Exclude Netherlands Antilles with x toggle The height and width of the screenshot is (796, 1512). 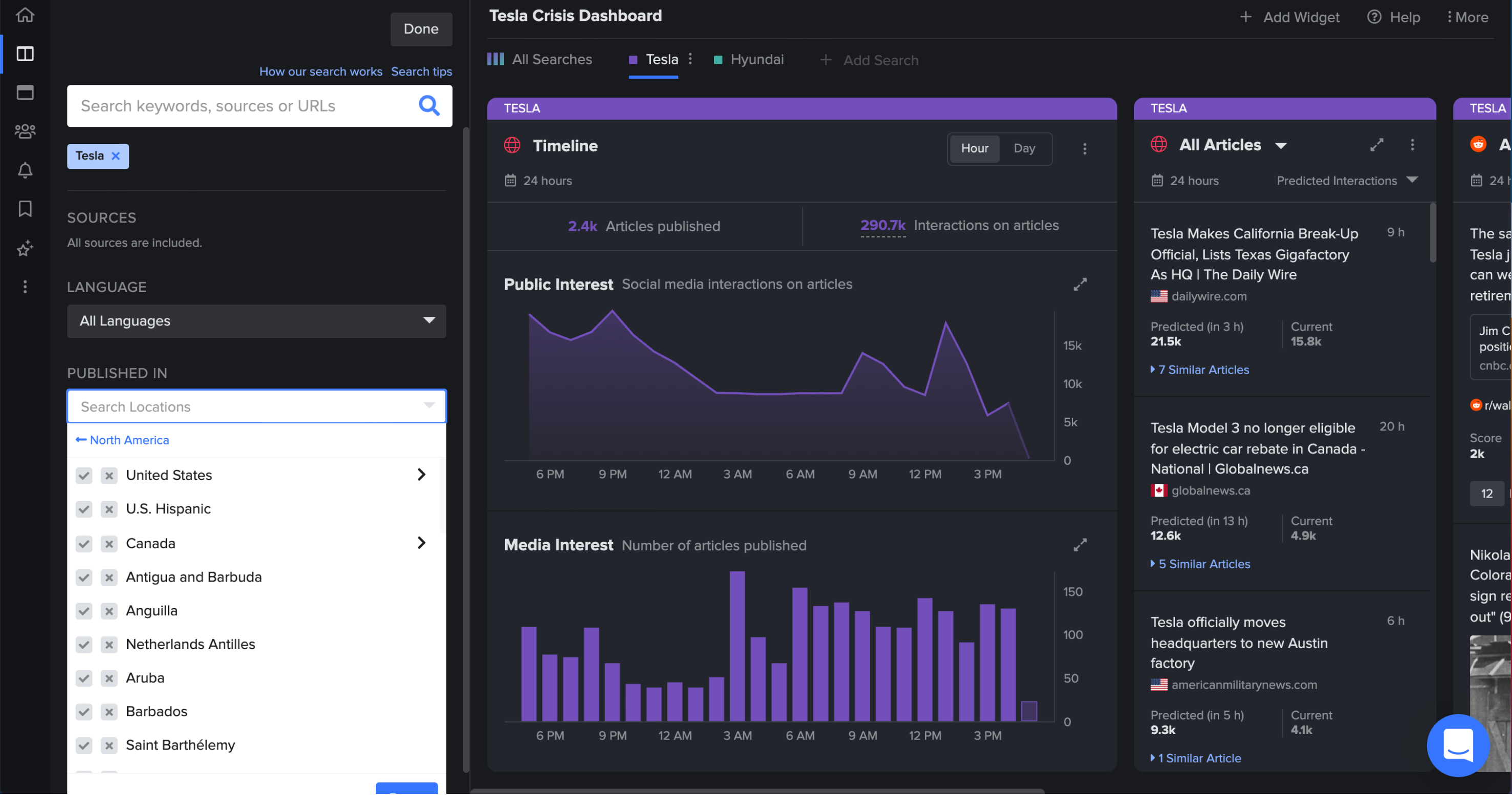pyautogui.click(x=109, y=645)
